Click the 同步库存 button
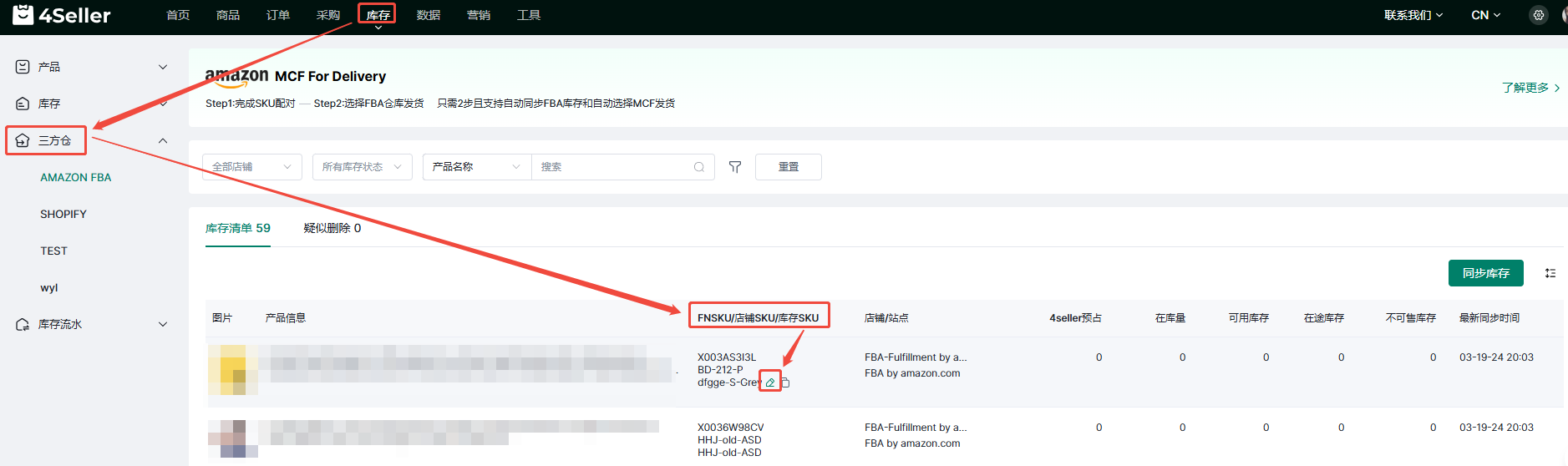The image size is (1568, 466). pyautogui.click(x=1486, y=273)
